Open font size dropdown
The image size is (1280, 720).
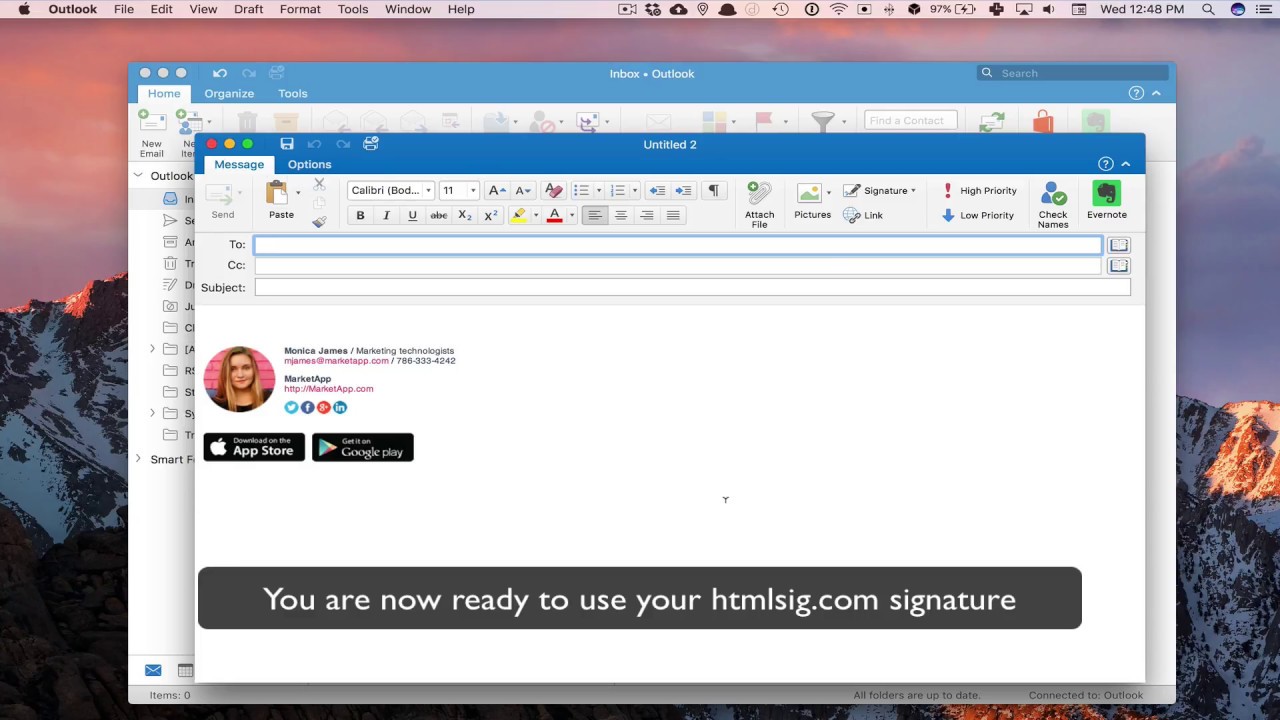click(x=473, y=190)
